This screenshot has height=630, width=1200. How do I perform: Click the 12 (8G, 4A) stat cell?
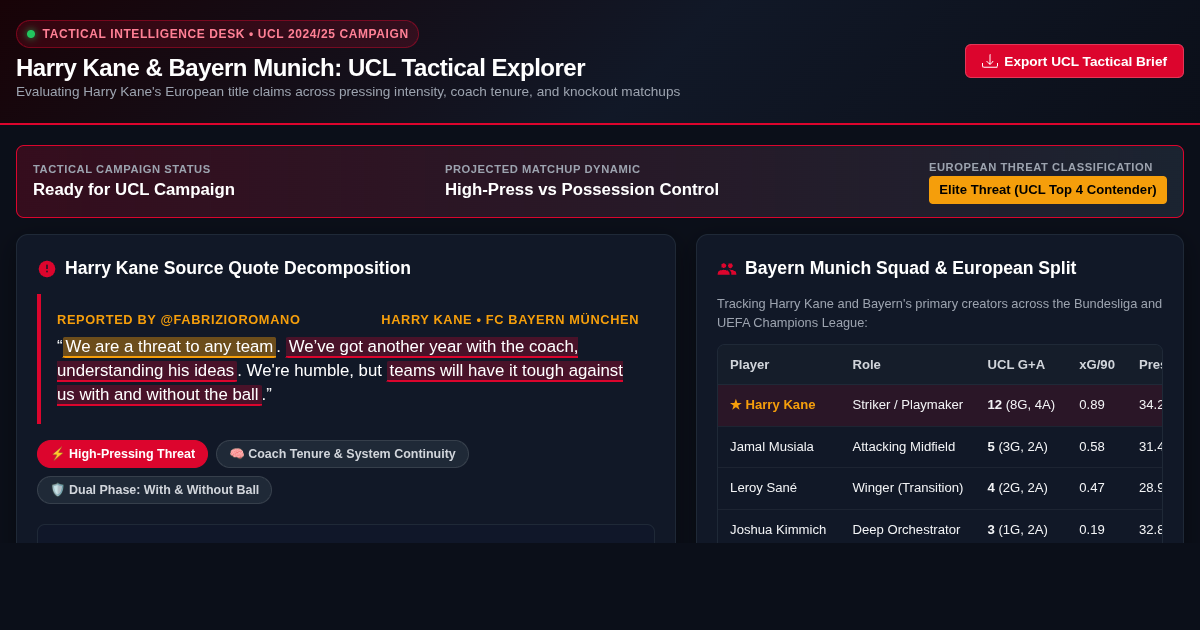click(x=1021, y=405)
